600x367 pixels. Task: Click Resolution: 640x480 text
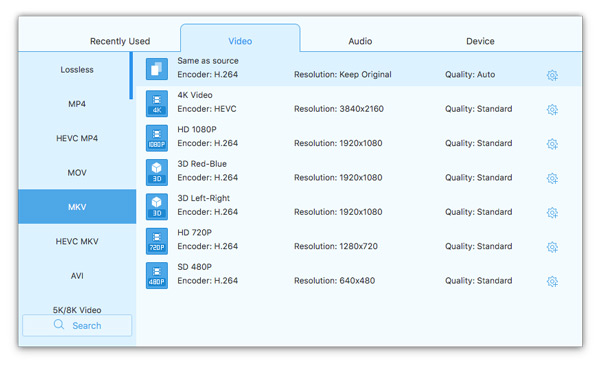pos(334,281)
